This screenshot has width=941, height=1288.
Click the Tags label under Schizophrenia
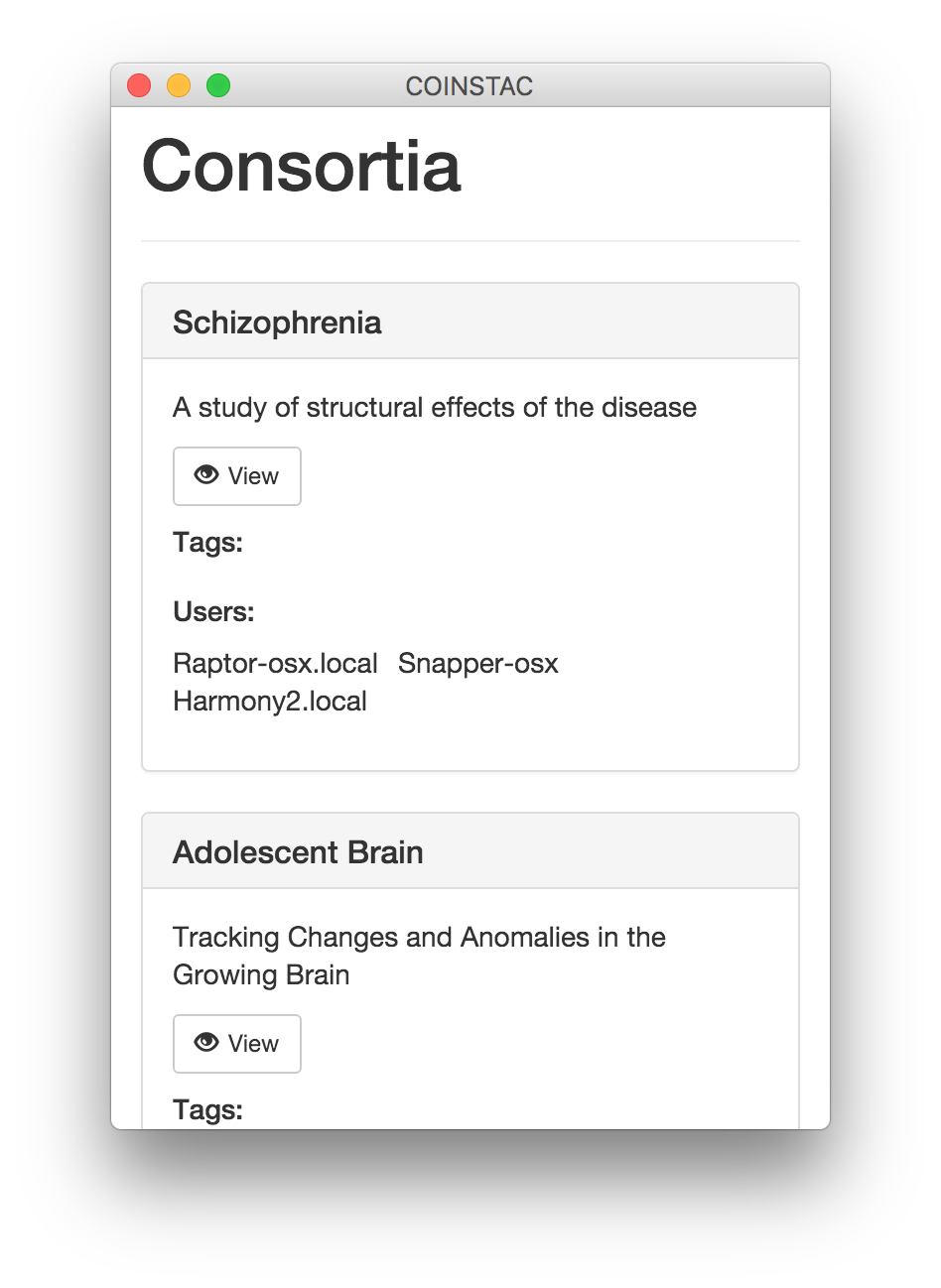point(207,543)
